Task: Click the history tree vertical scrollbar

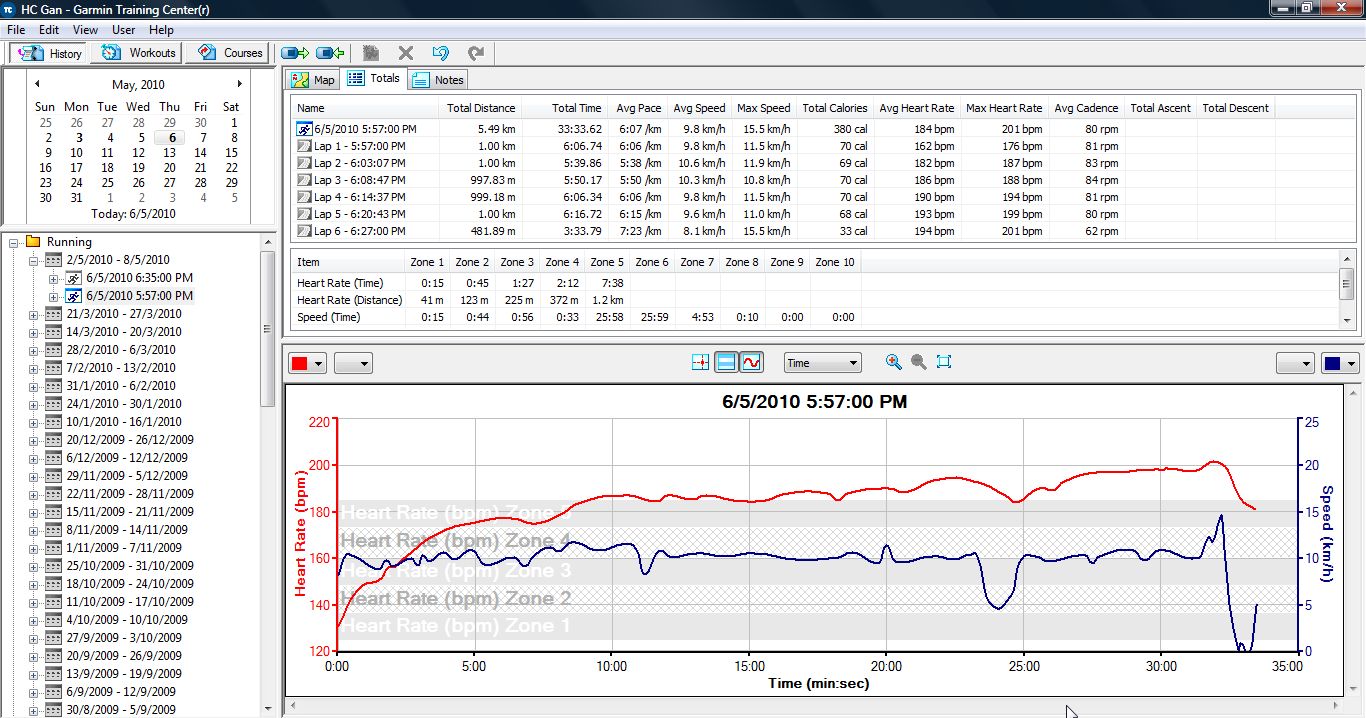Action: 267,330
